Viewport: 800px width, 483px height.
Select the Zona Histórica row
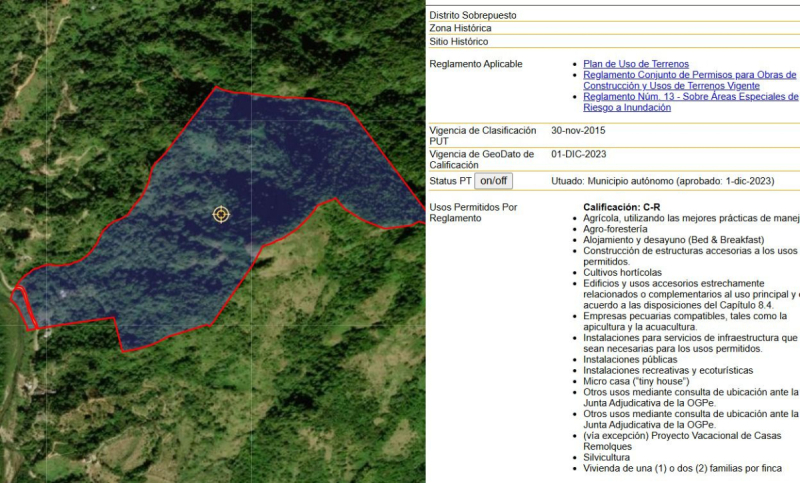click(460, 29)
